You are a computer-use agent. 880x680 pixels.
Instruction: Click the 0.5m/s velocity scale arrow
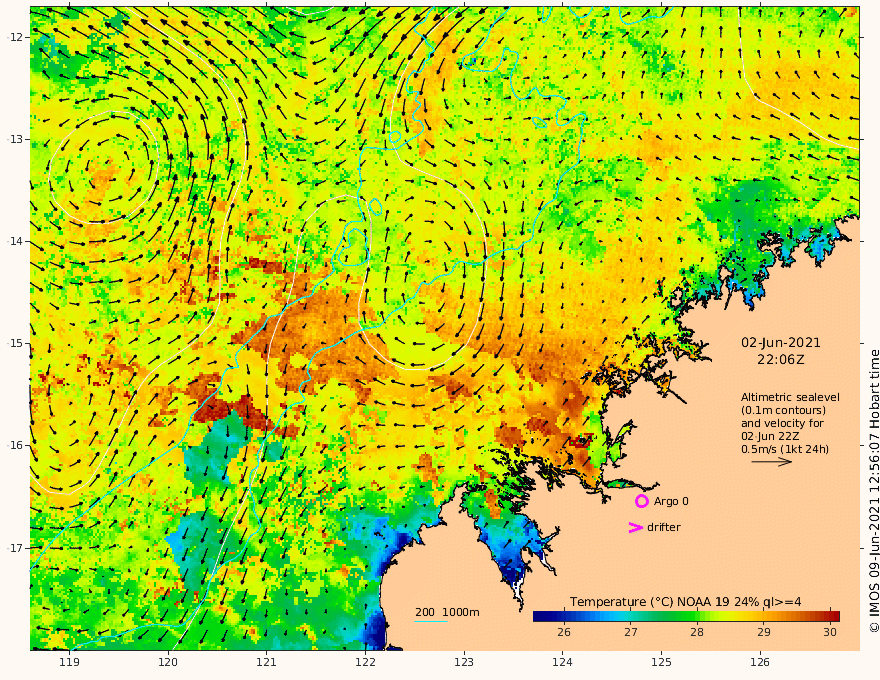pos(771,462)
